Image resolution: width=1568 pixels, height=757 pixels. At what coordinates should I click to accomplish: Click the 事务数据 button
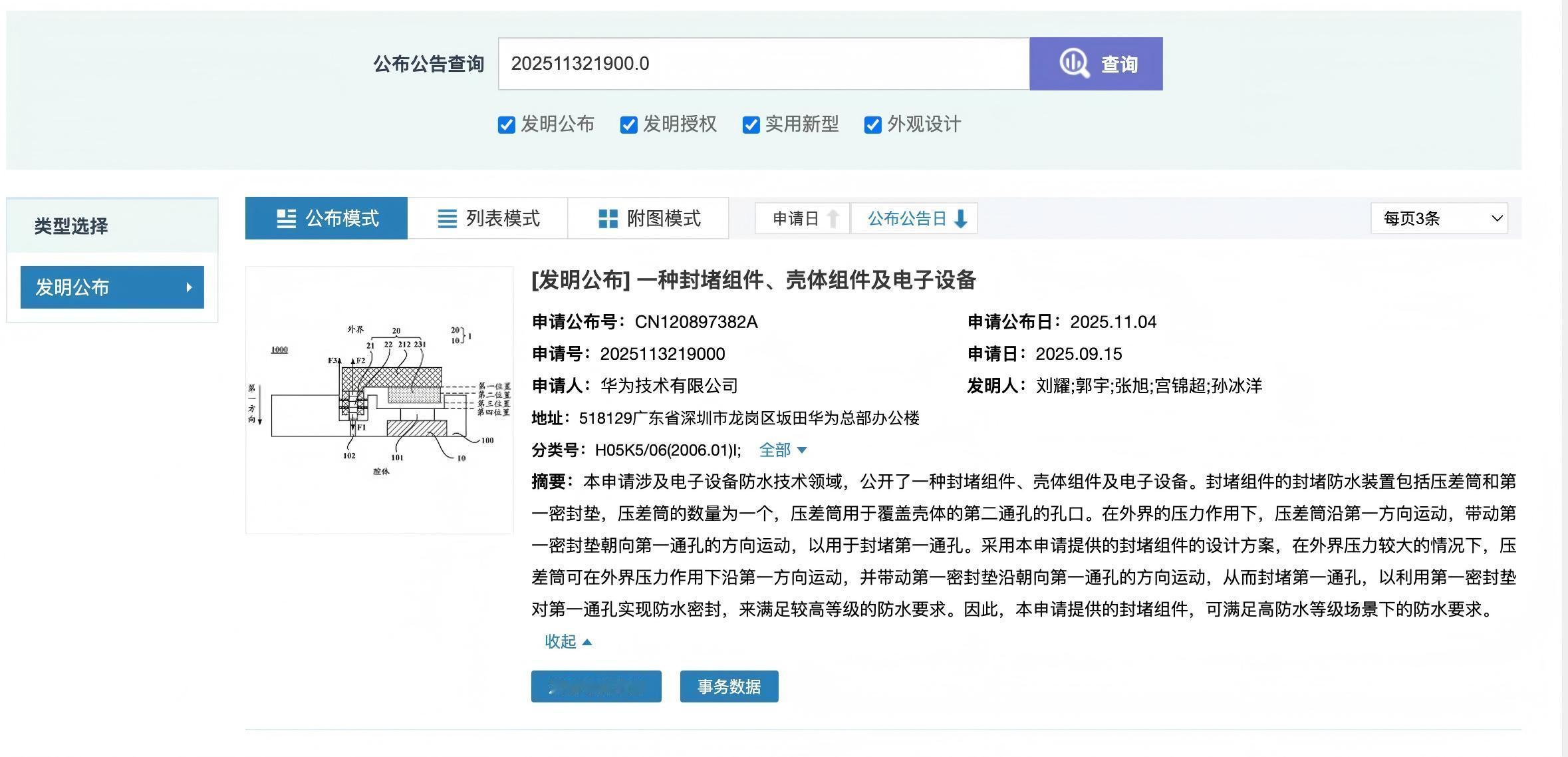click(729, 686)
